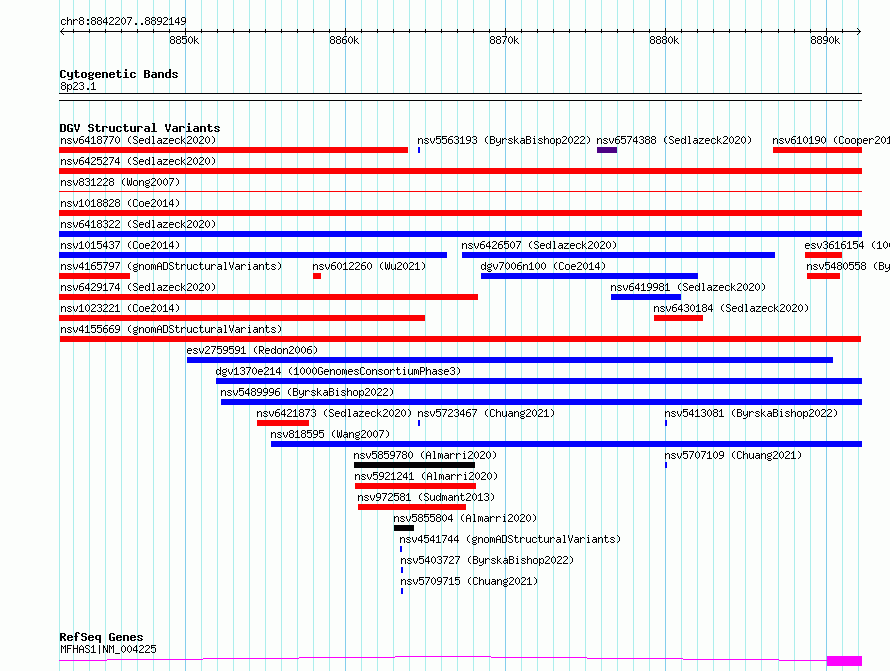Click nsv5921241 (Almarri2020) label

[426, 476]
